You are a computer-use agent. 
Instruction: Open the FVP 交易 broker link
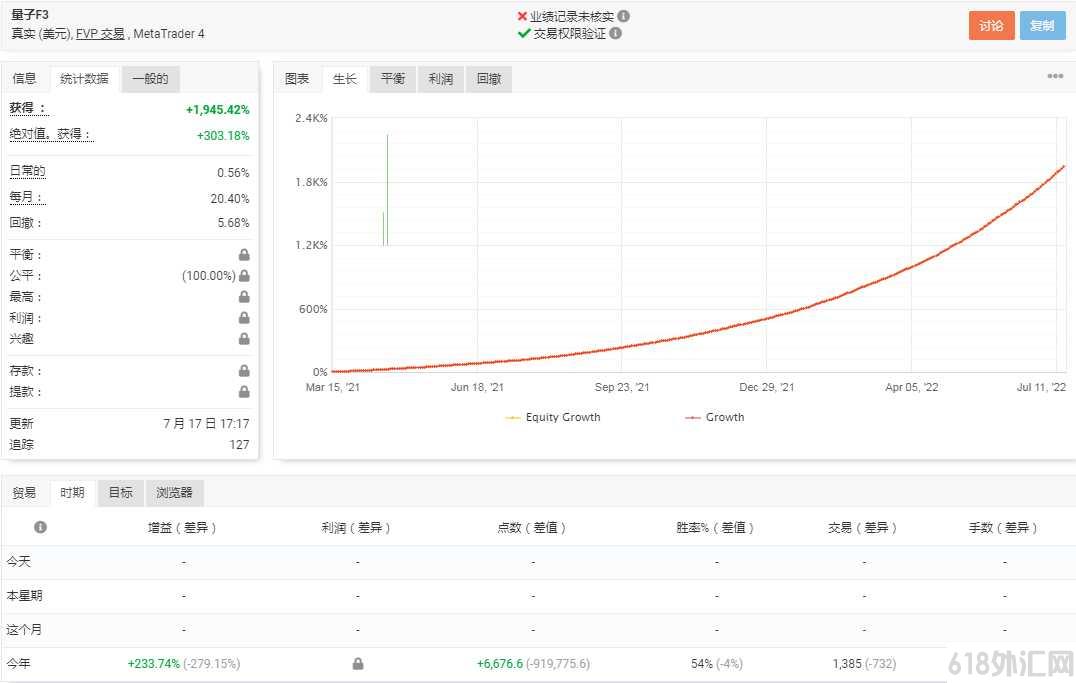pyautogui.click(x=100, y=34)
